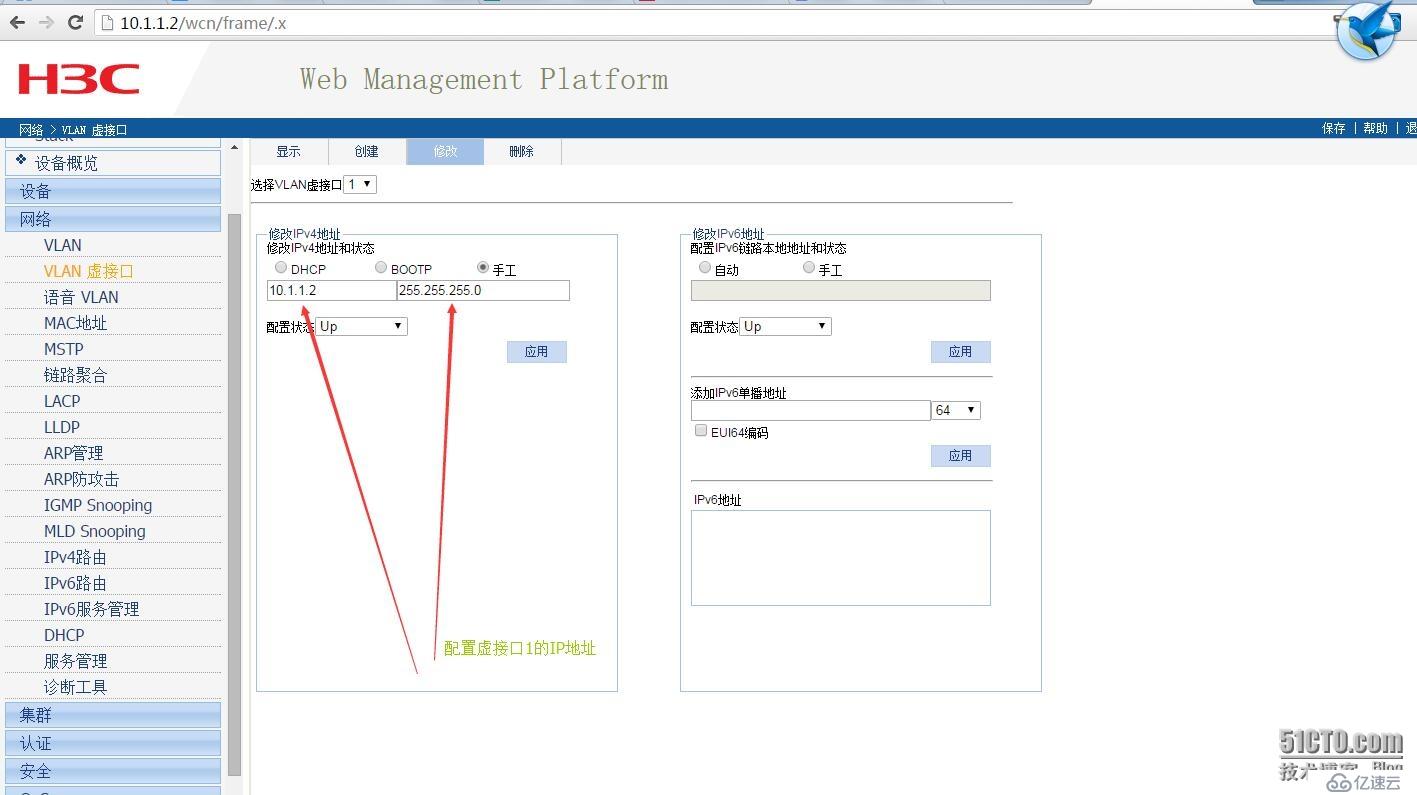1417x795 pixels.
Task: Expand the 集群 sidebar section
Action: pos(113,715)
